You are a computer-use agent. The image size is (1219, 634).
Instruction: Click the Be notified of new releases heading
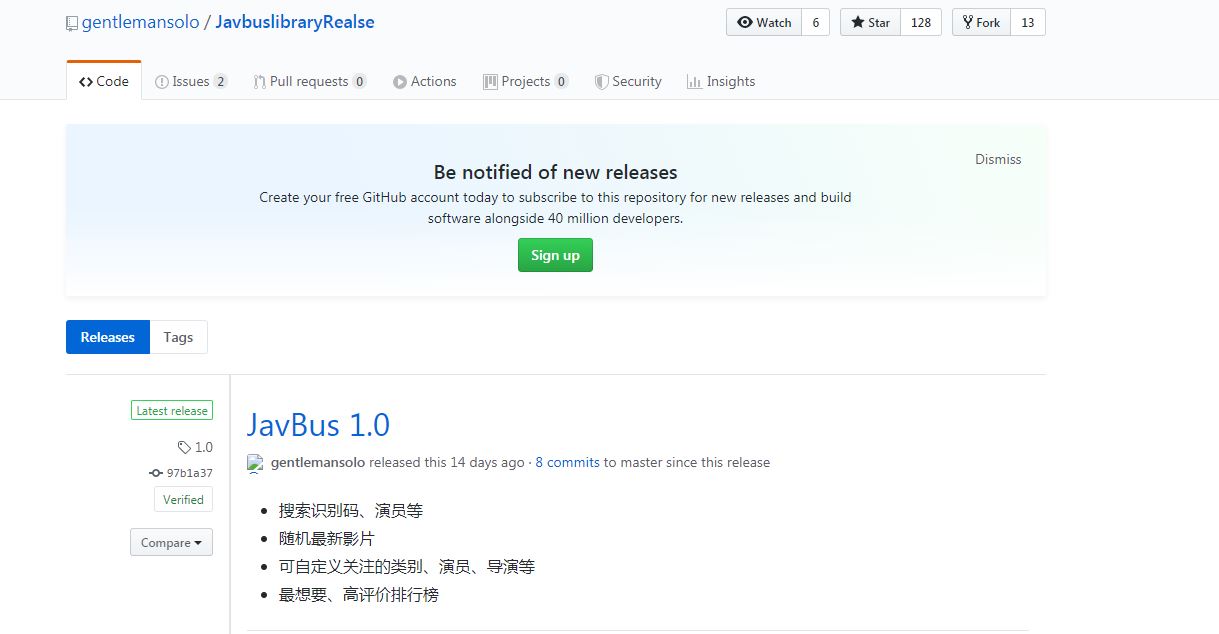[x=555, y=172]
